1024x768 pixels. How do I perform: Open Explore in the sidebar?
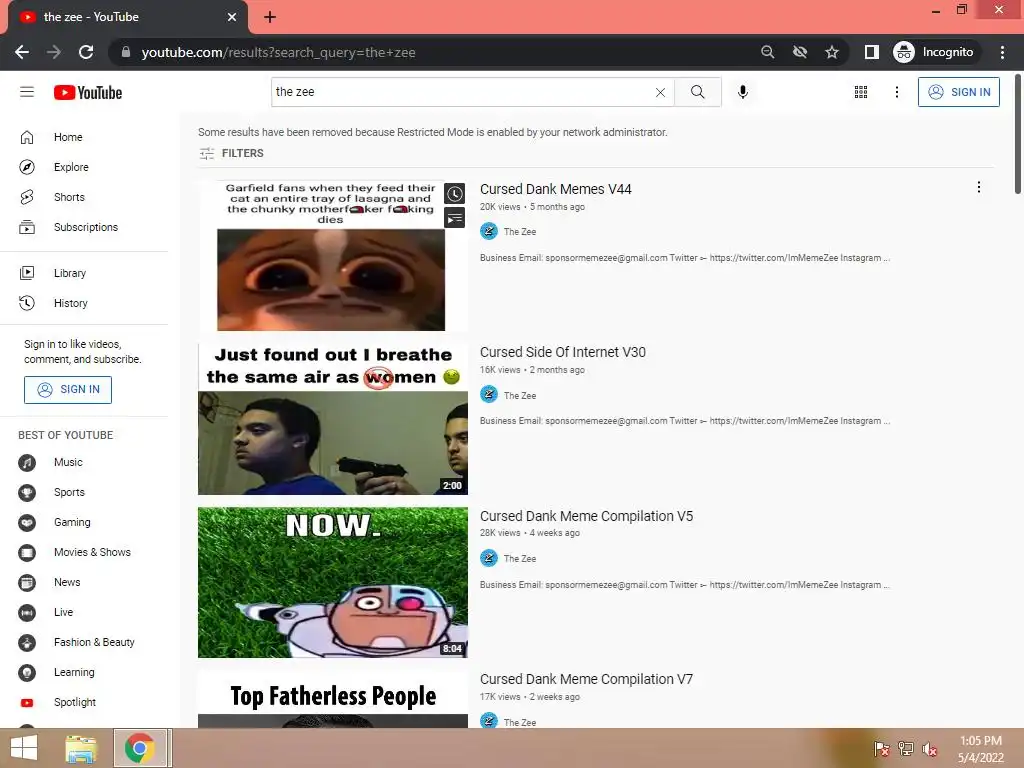click(x=71, y=167)
